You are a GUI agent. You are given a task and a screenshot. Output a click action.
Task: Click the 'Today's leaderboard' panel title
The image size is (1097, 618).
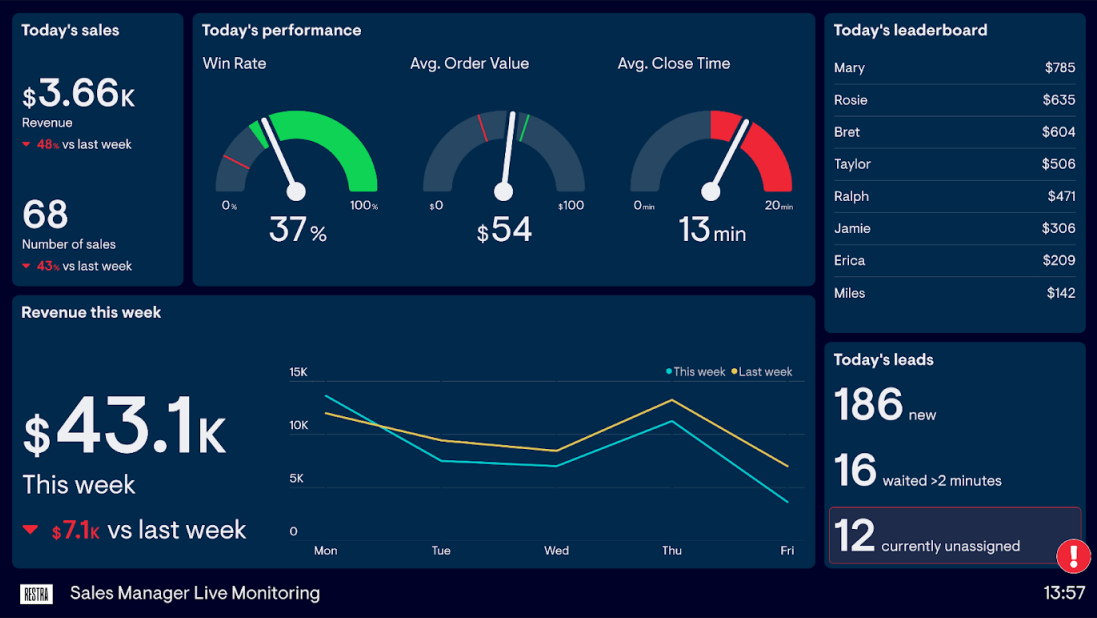(910, 31)
